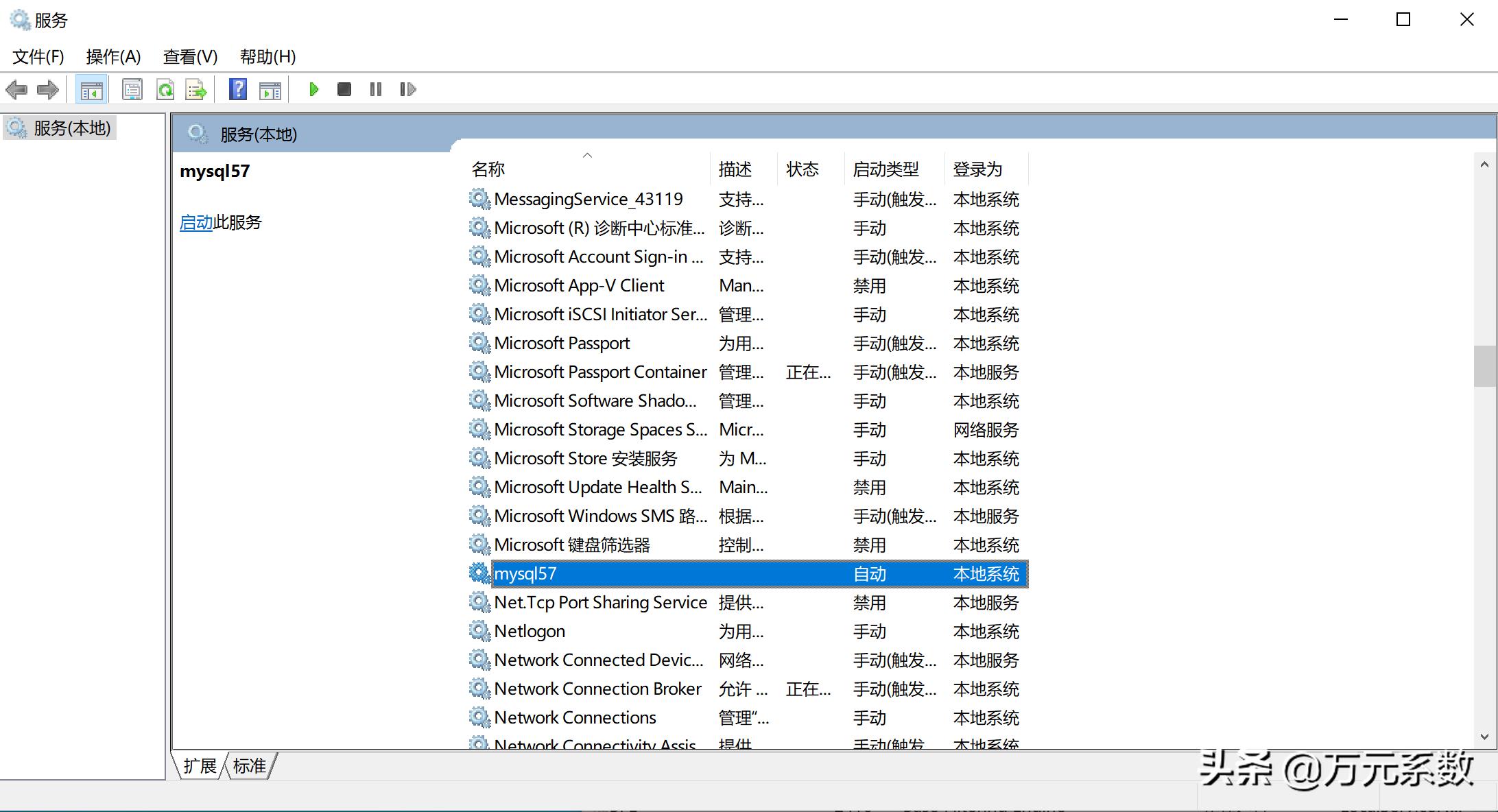This screenshot has width=1498, height=812.
Task: Toggle show/hide console tree pane
Action: [x=90, y=89]
